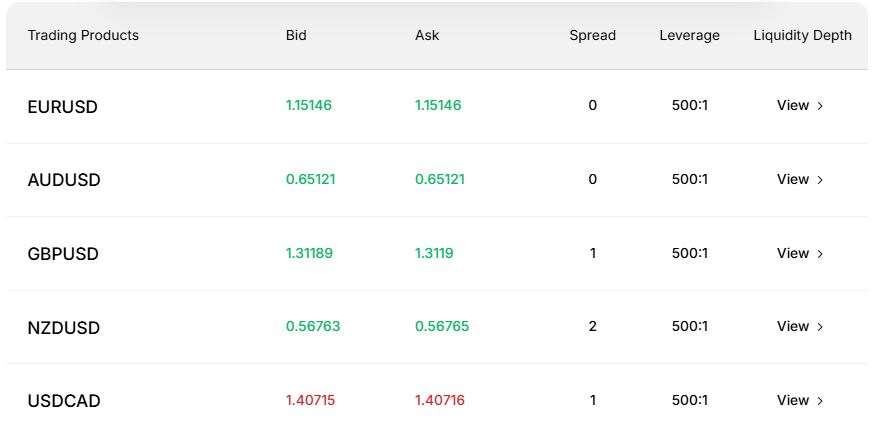Click the NZDUSD spread value 2
The height and width of the screenshot is (429, 890).
[593, 326]
